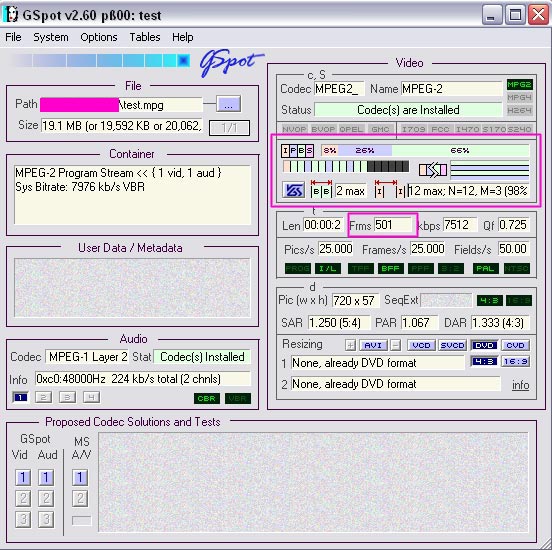
Task: Click the audio CBR indicator
Action: (207, 398)
